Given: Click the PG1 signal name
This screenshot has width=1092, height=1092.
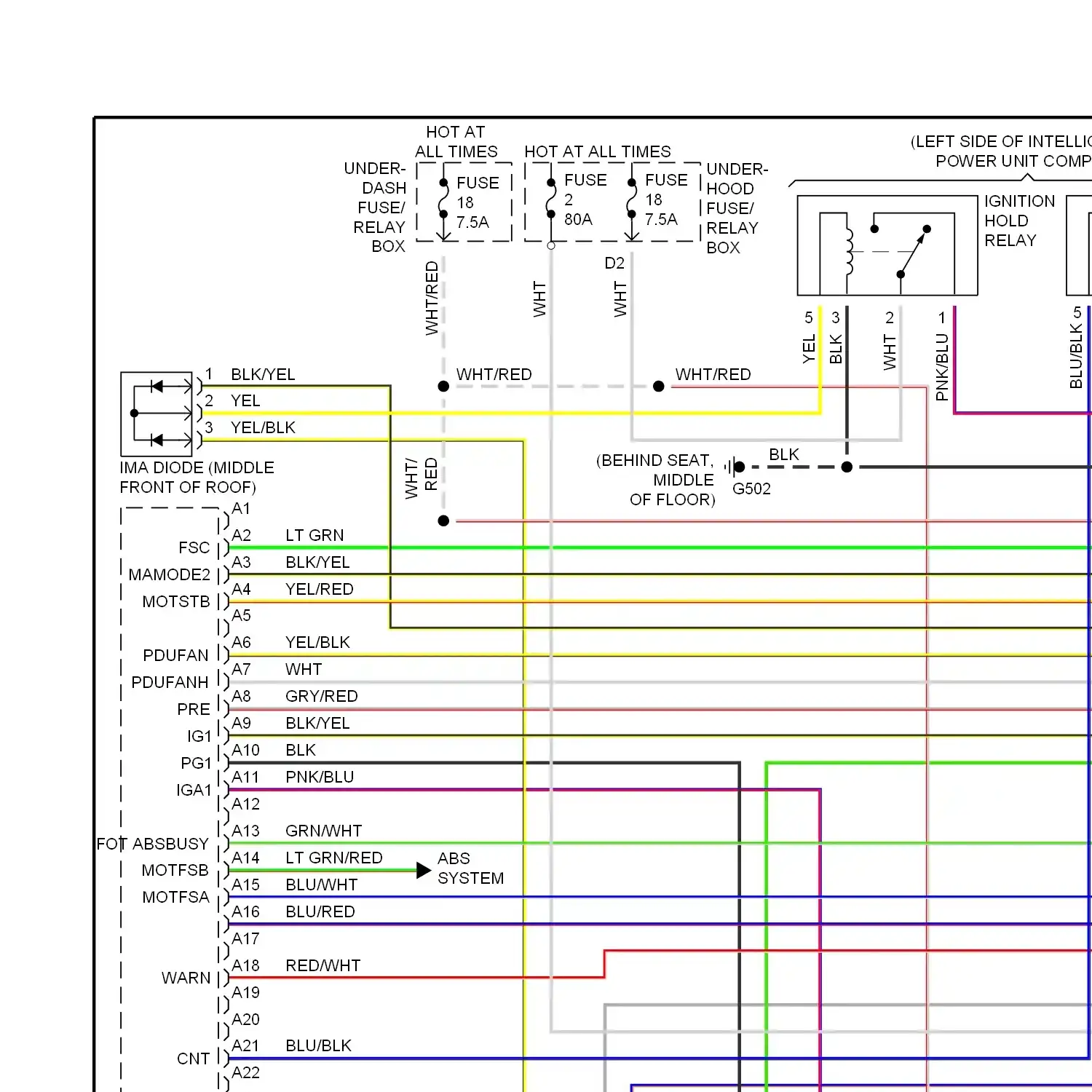Looking at the screenshot, I should (x=196, y=763).
